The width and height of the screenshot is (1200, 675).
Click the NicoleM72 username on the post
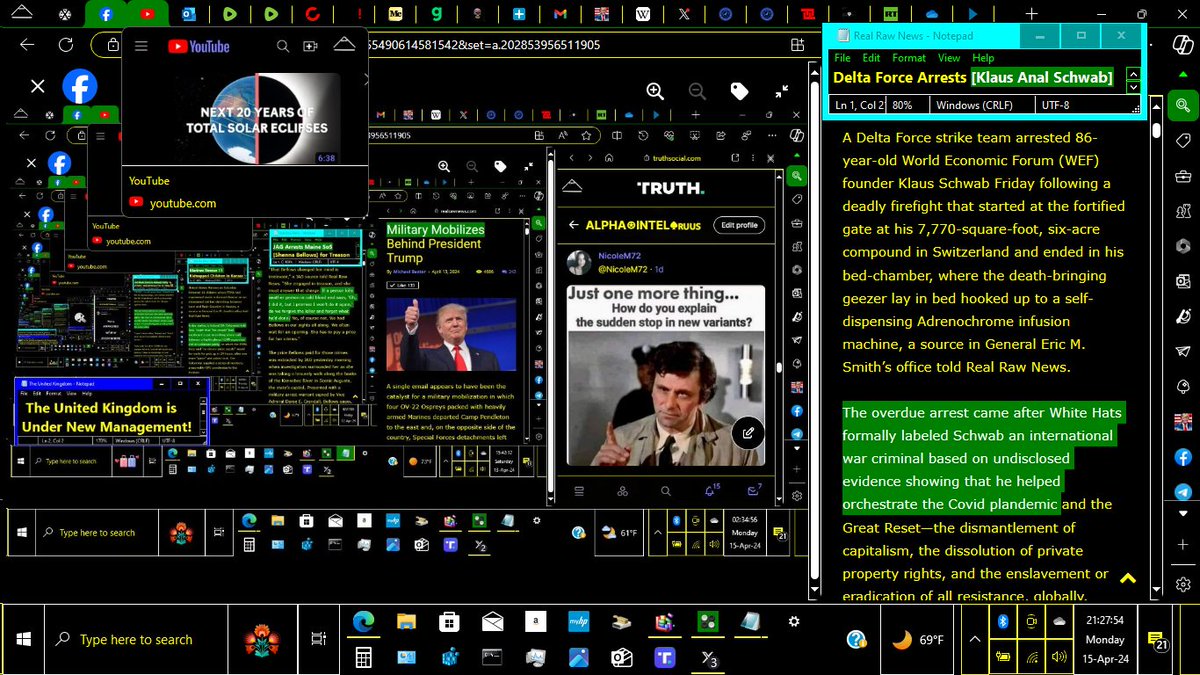pos(618,256)
